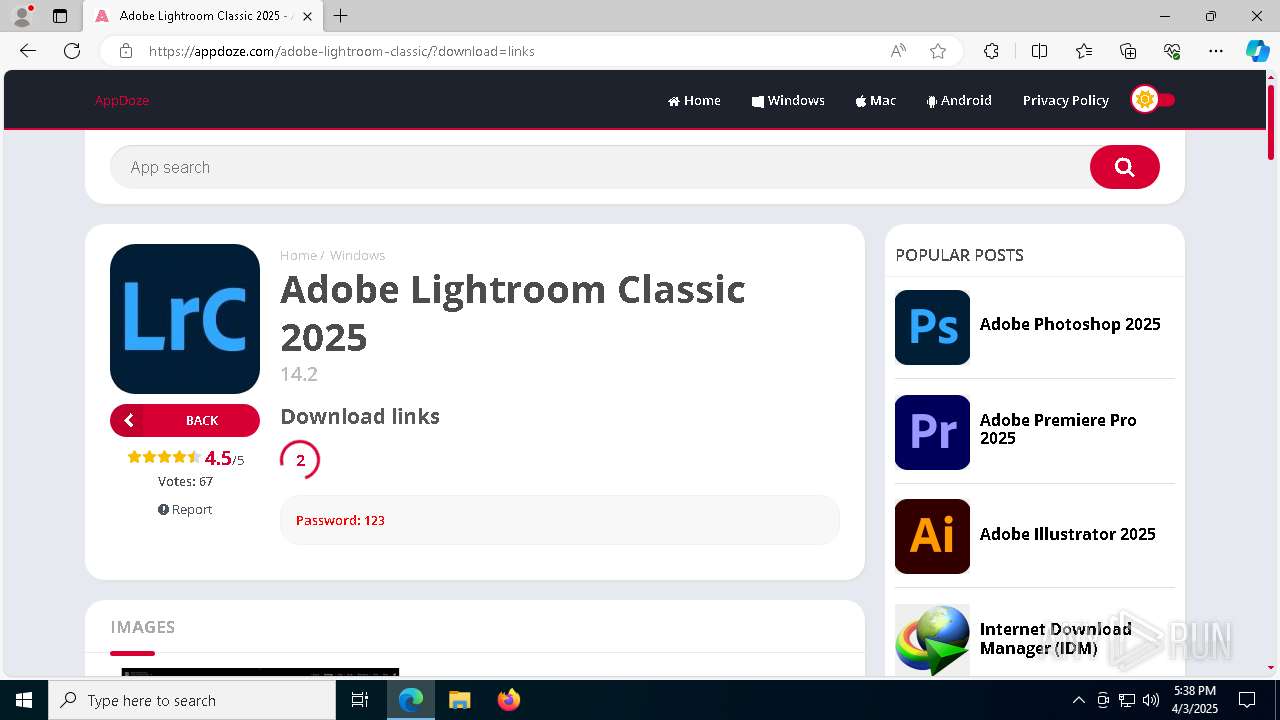Click the Adobe Illustrator Ai icon
The width and height of the screenshot is (1280, 720).
(x=932, y=536)
